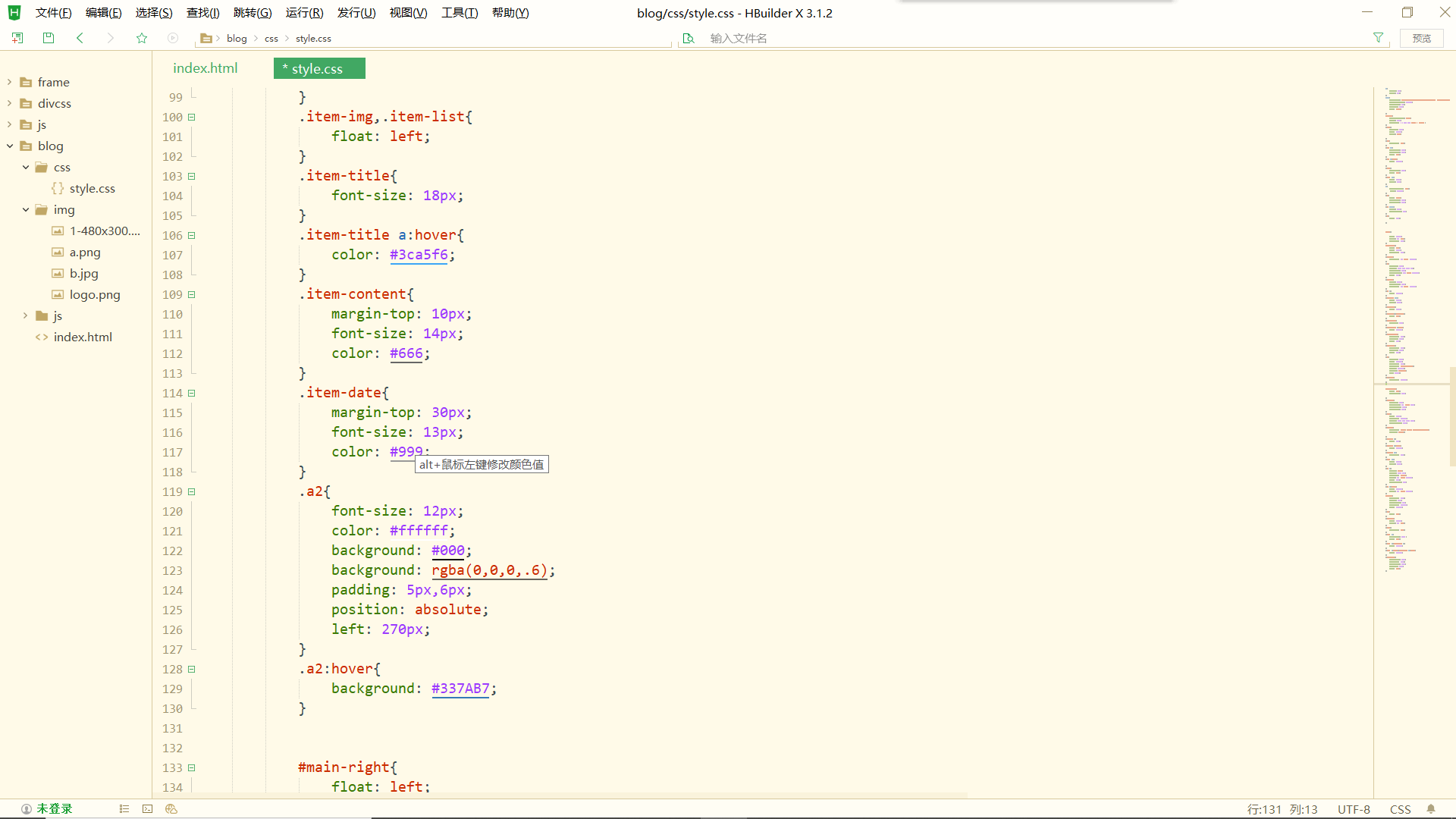This screenshot has height=819, width=1456.
Task: Click the css breadcrumb segment
Action: 271,38
